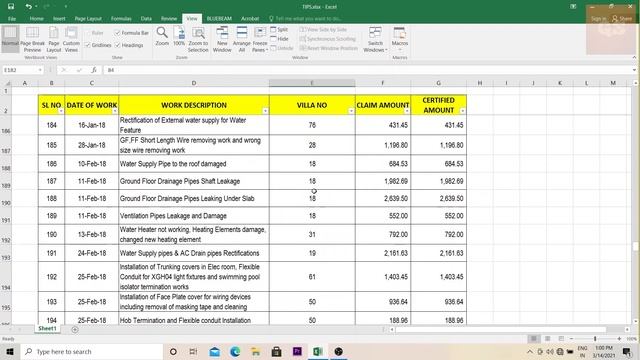The height and width of the screenshot is (360, 640).
Task: Open Microsoft Edge from taskbar
Action: point(235,351)
